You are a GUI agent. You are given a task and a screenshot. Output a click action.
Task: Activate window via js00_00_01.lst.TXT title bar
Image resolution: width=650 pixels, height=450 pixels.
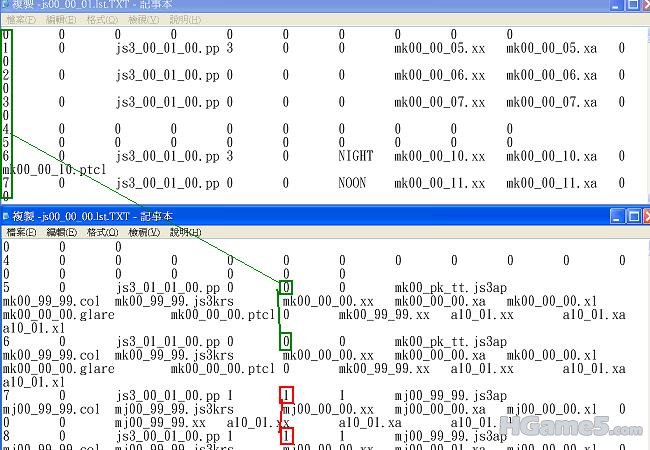tap(300, 5)
